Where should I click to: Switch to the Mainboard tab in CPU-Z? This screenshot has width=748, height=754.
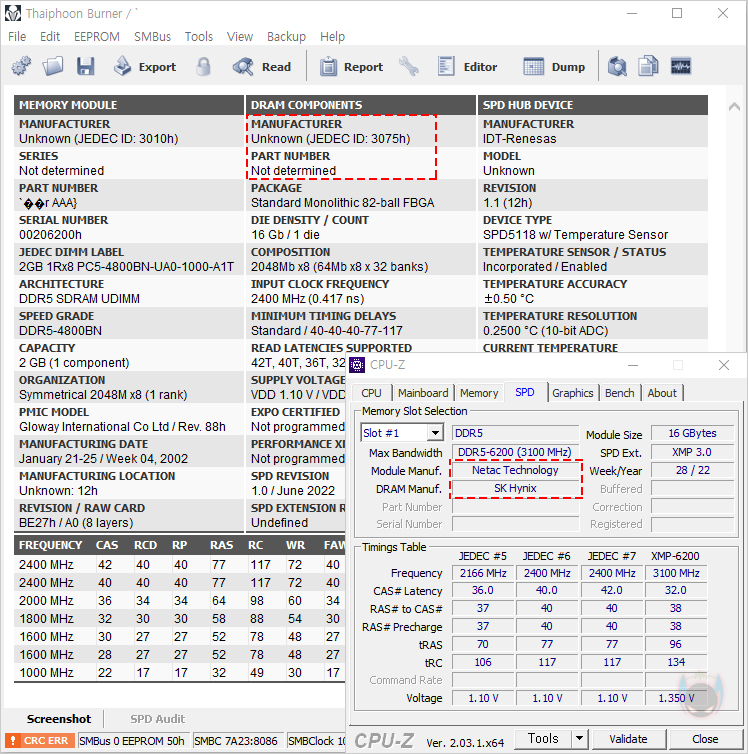423,393
